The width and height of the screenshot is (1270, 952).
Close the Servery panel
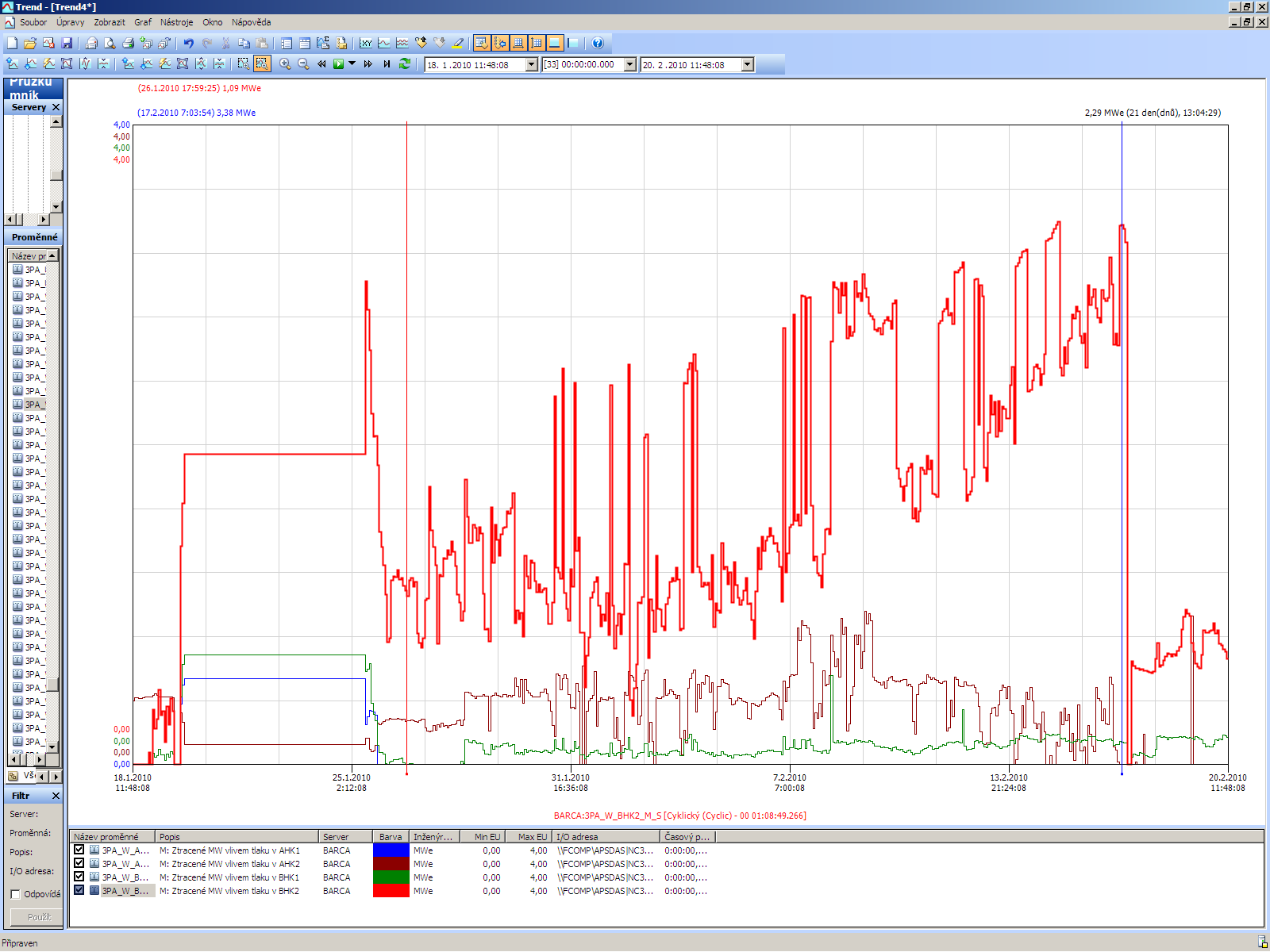pos(56,107)
